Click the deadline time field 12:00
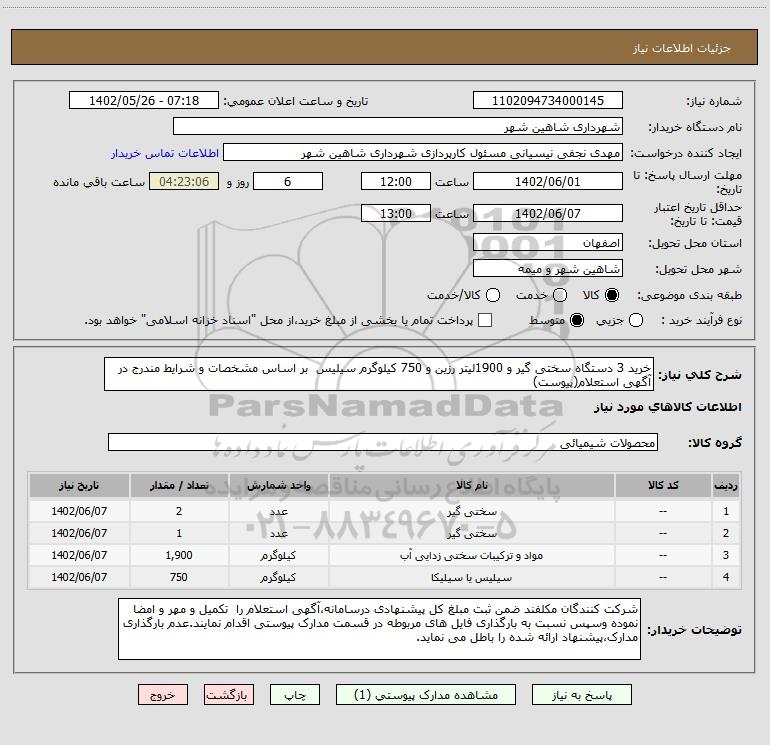 tap(396, 181)
